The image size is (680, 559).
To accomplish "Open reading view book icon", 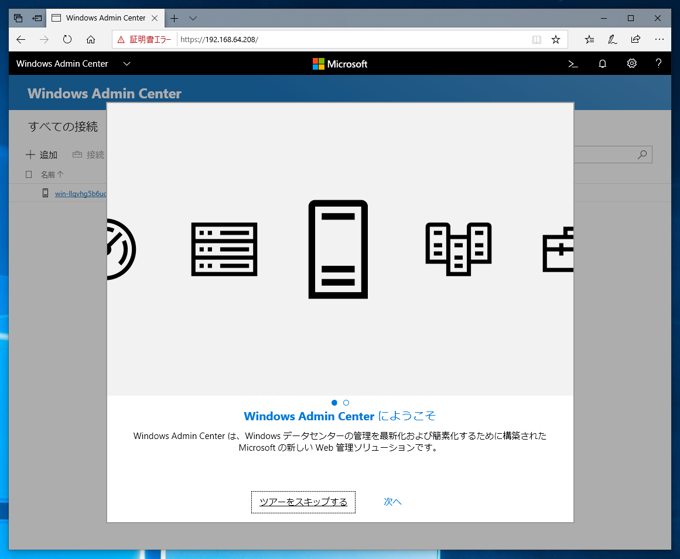I will coord(536,39).
